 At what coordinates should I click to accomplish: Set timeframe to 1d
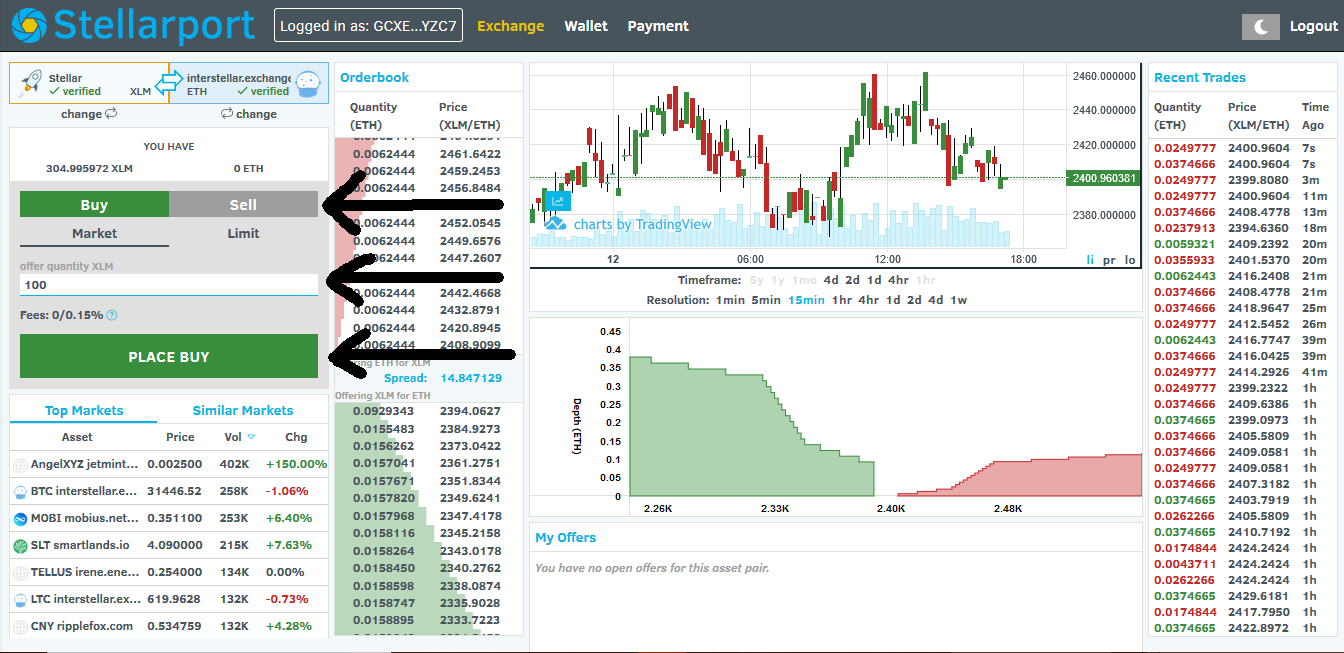click(873, 280)
